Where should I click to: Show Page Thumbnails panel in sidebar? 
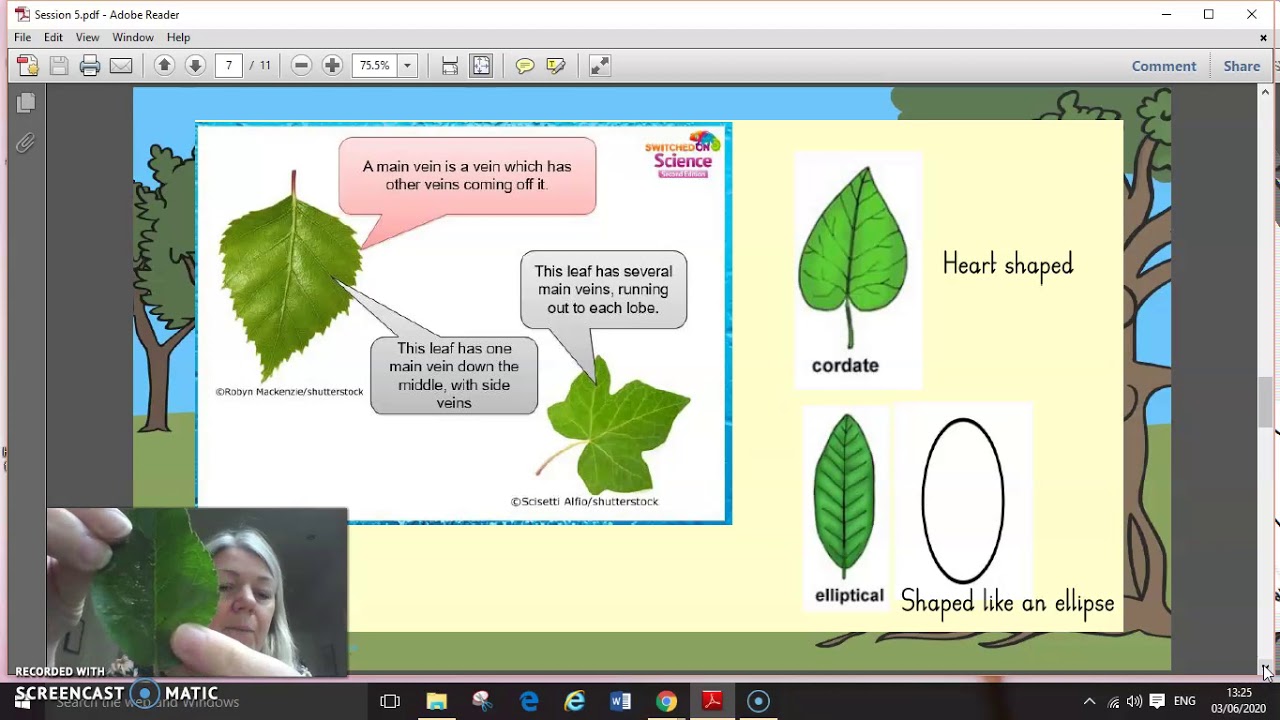click(26, 103)
